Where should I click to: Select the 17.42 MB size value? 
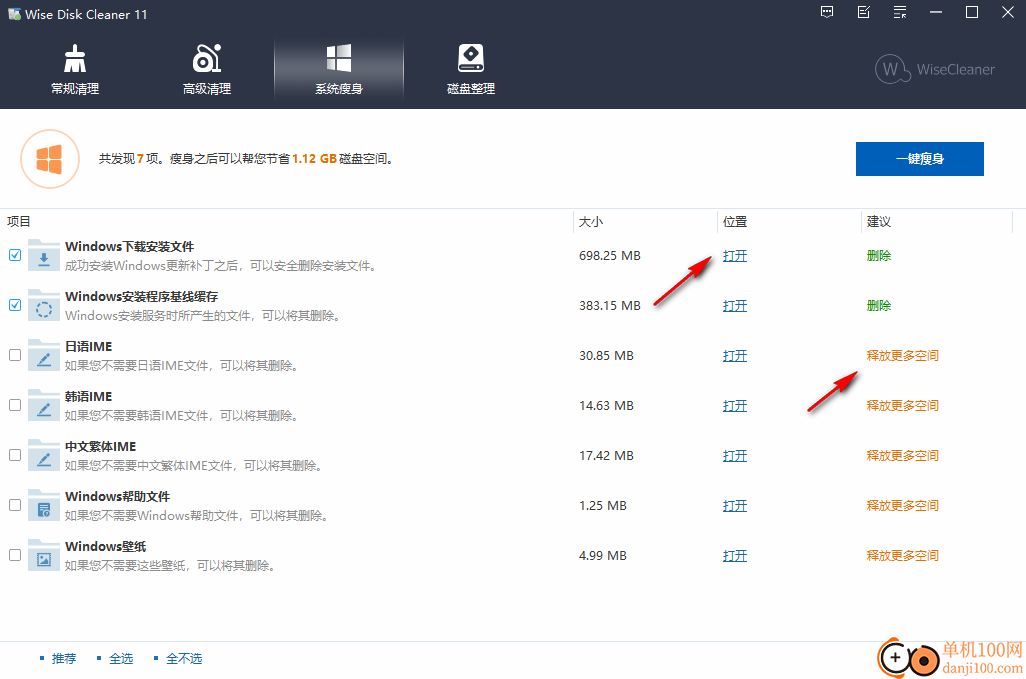click(x=606, y=456)
